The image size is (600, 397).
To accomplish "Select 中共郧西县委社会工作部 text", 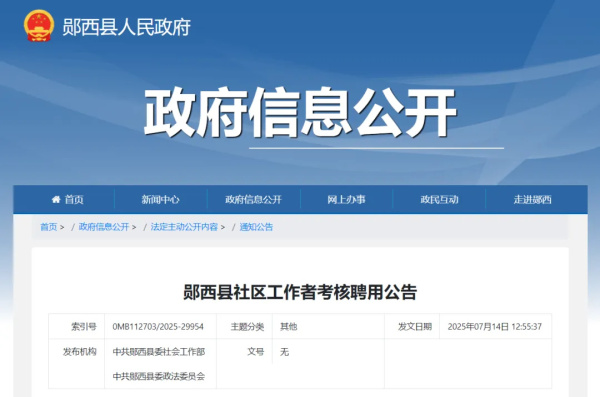I will click(159, 351).
